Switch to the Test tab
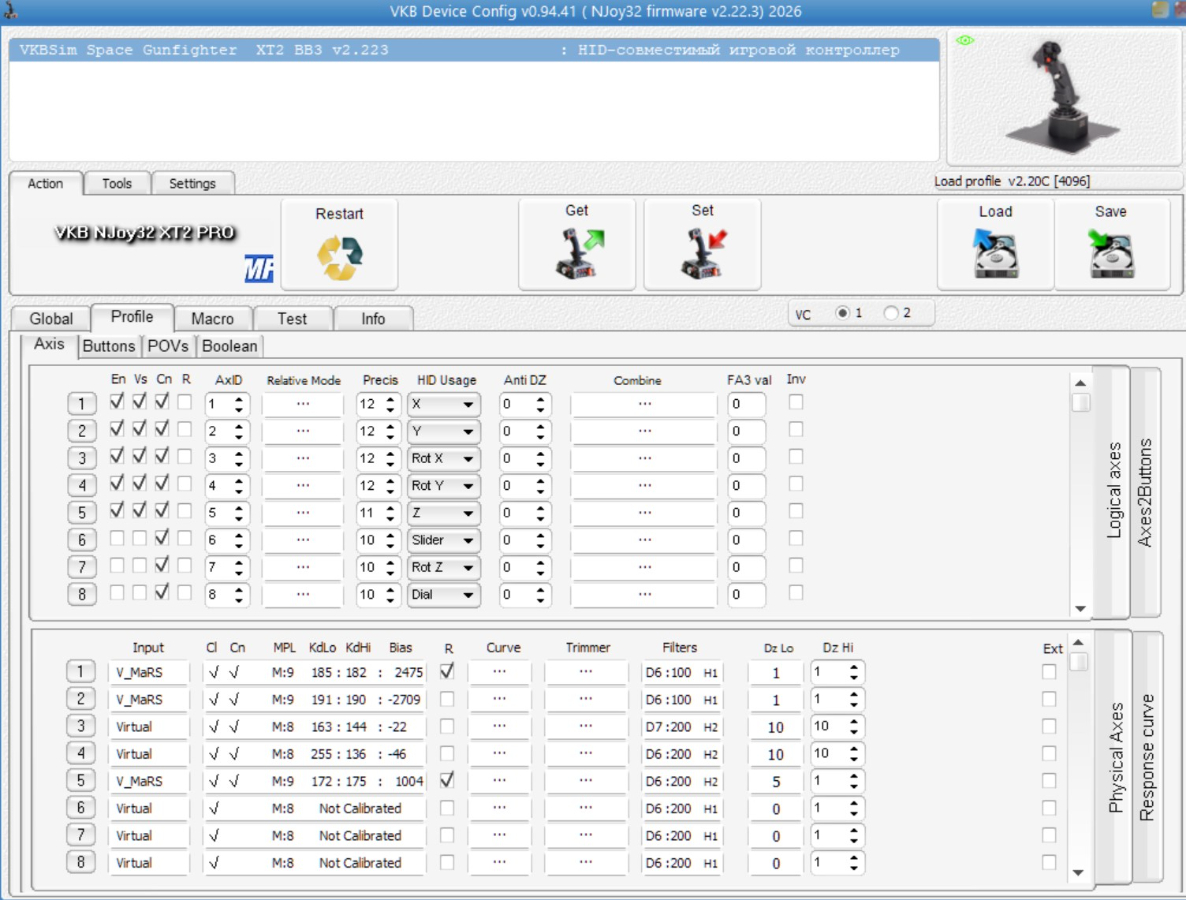 pyautogui.click(x=292, y=318)
